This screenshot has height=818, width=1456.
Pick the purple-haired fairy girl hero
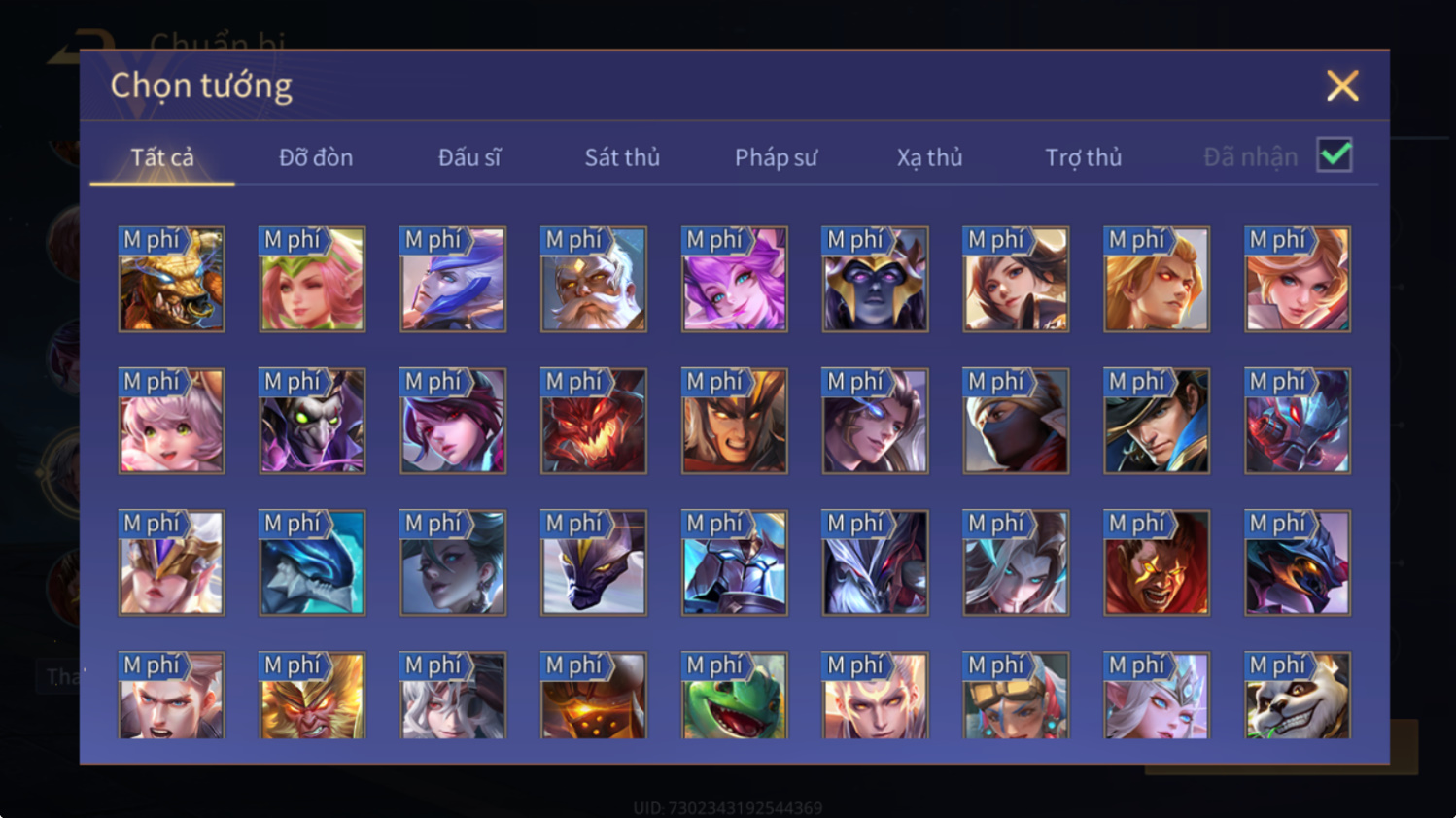(735, 280)
